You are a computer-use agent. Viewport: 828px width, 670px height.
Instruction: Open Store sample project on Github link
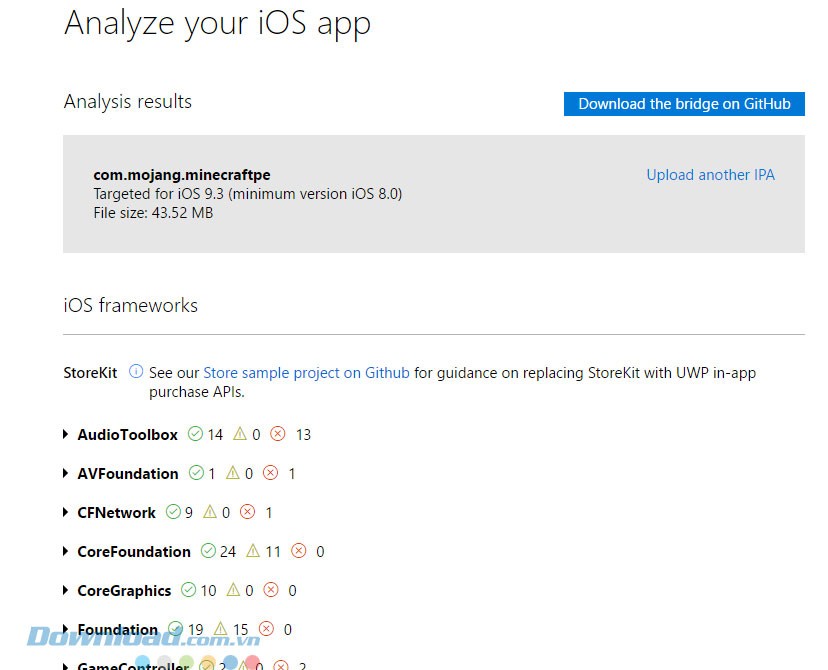coord(306,372)
